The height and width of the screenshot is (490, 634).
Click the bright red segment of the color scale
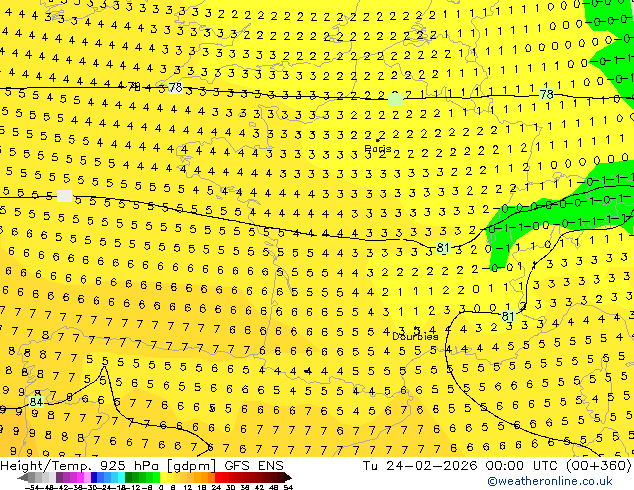[218, 477]
